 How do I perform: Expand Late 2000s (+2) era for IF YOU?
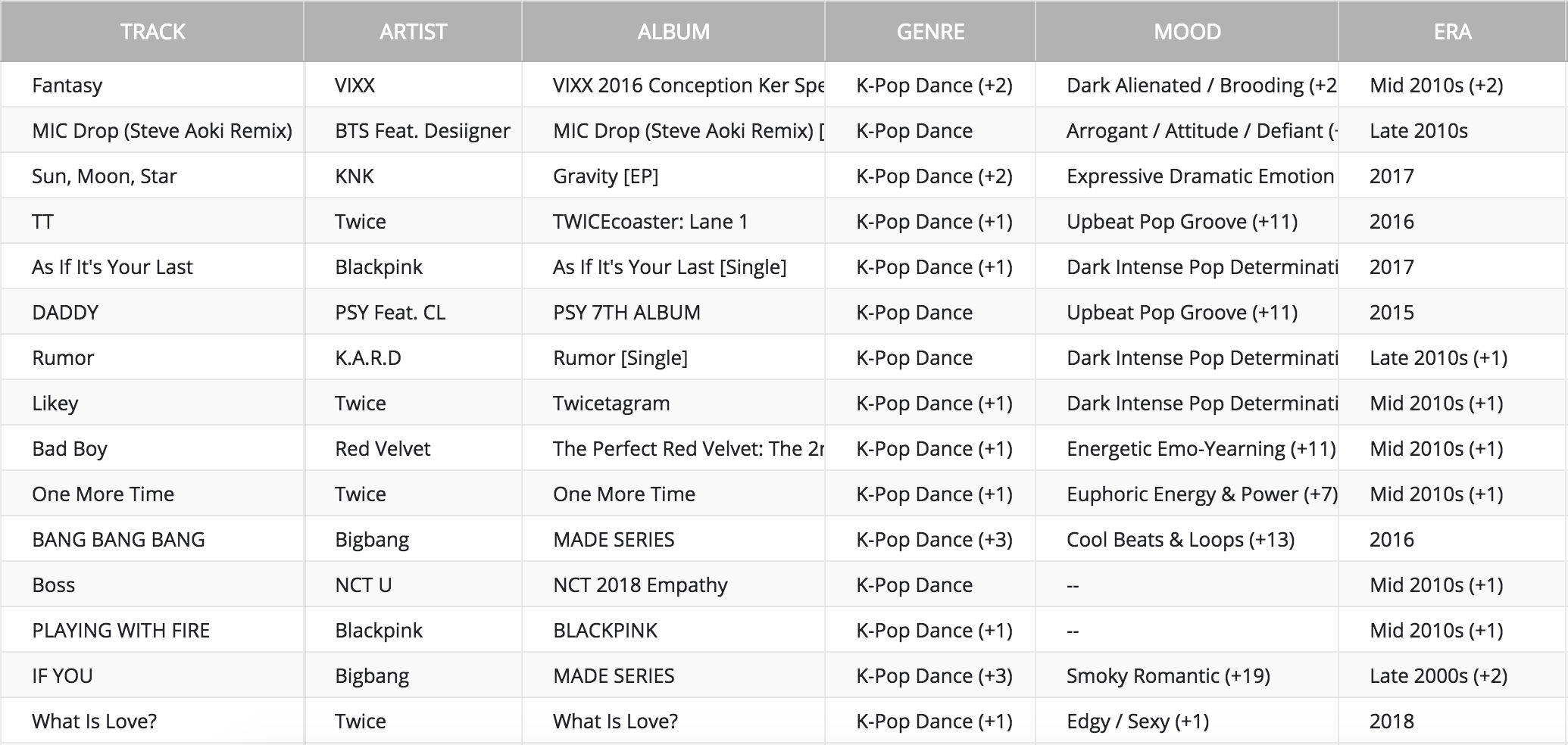pyautogui.click(x=1438, y=676)
